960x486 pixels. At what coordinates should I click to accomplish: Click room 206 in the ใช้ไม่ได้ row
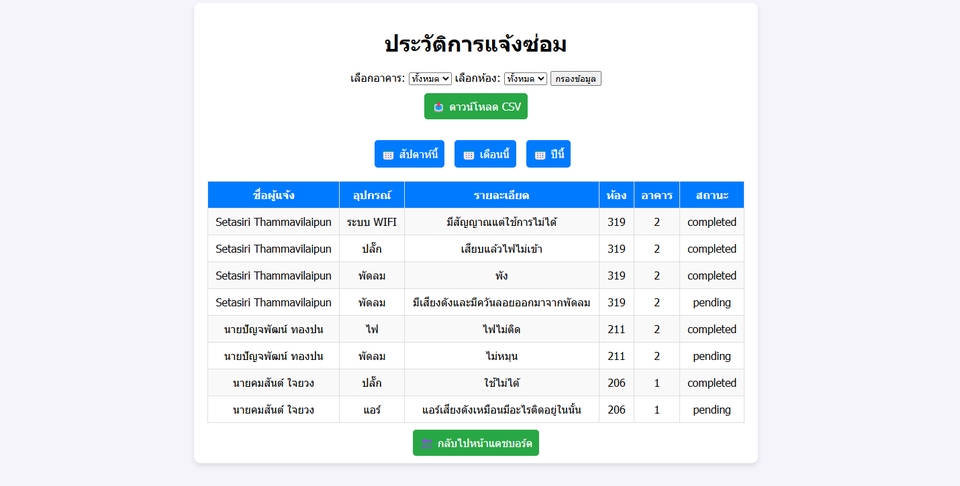click(617, 383)
